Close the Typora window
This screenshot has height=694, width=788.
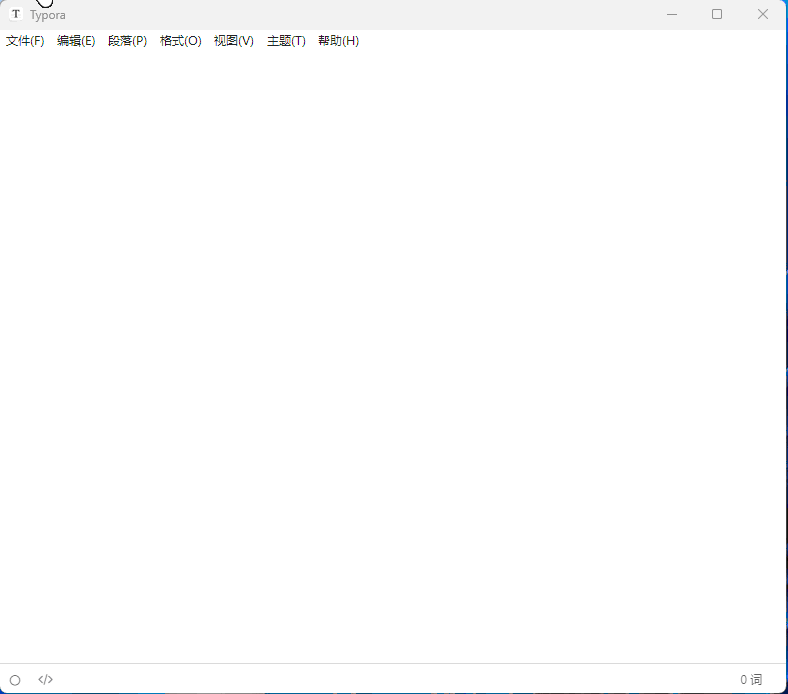pos(763,14)
